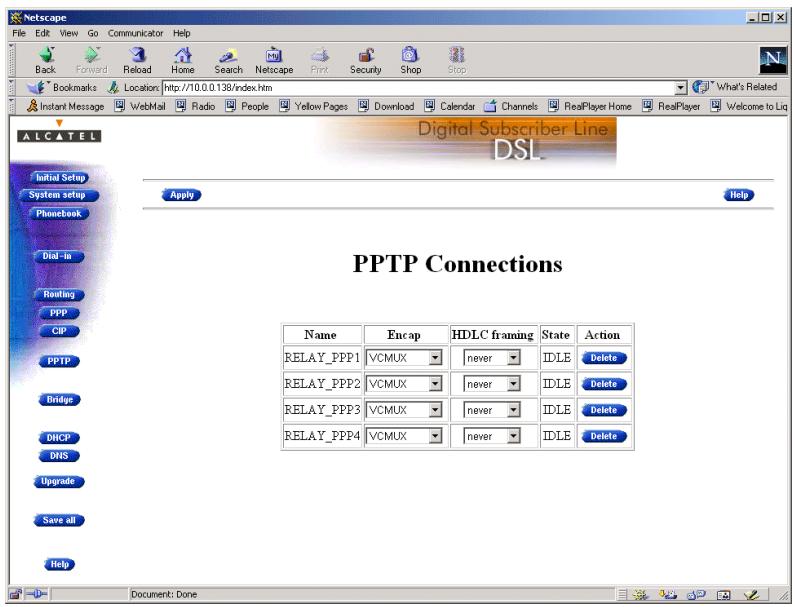Viewport: 795px width, 607px height.
Task: Click the What's Related icon
Action: click(701, 87)
